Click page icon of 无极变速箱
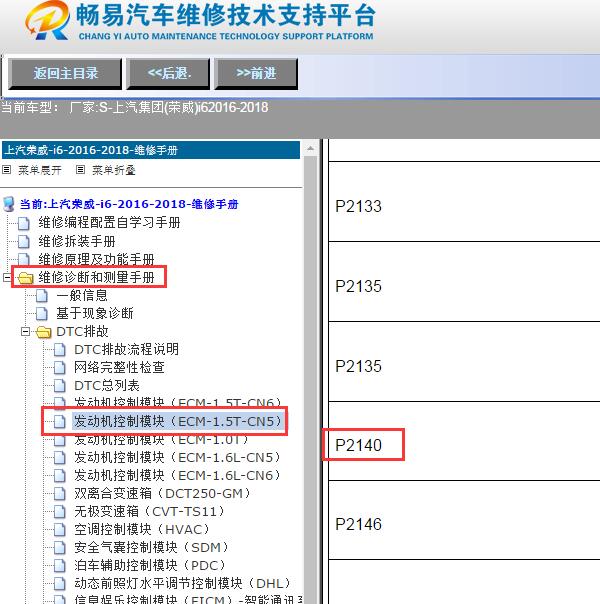The image size is (600, 604). [x=60, y=512]
